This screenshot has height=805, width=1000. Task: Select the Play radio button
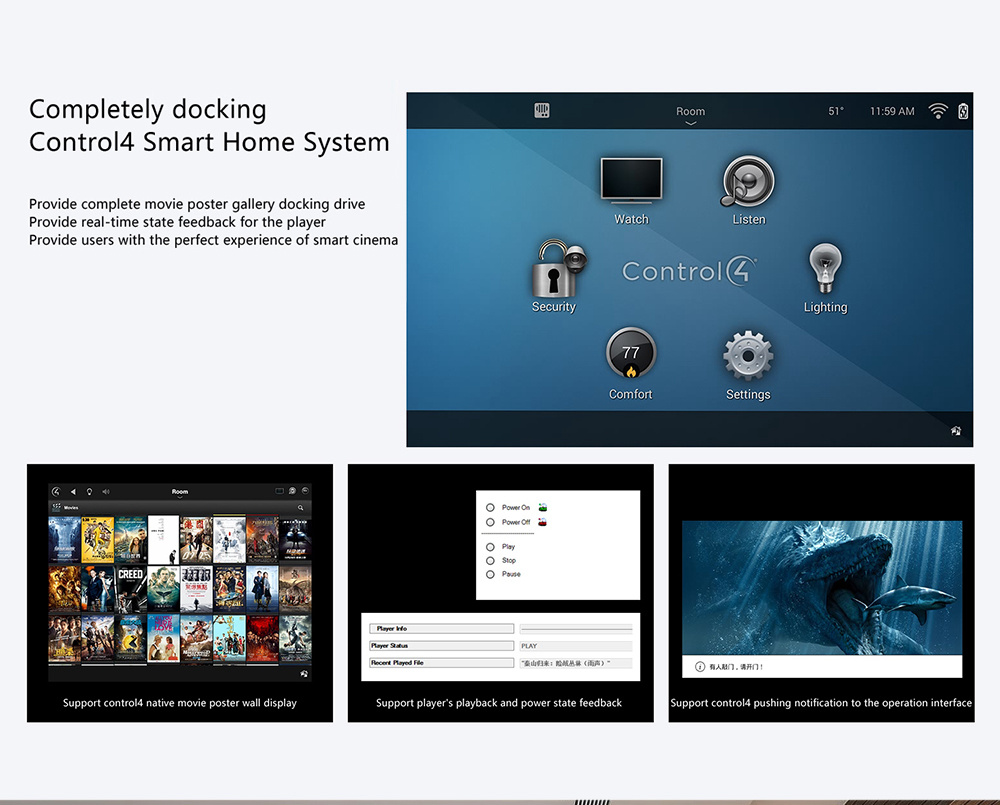[490, 547]
